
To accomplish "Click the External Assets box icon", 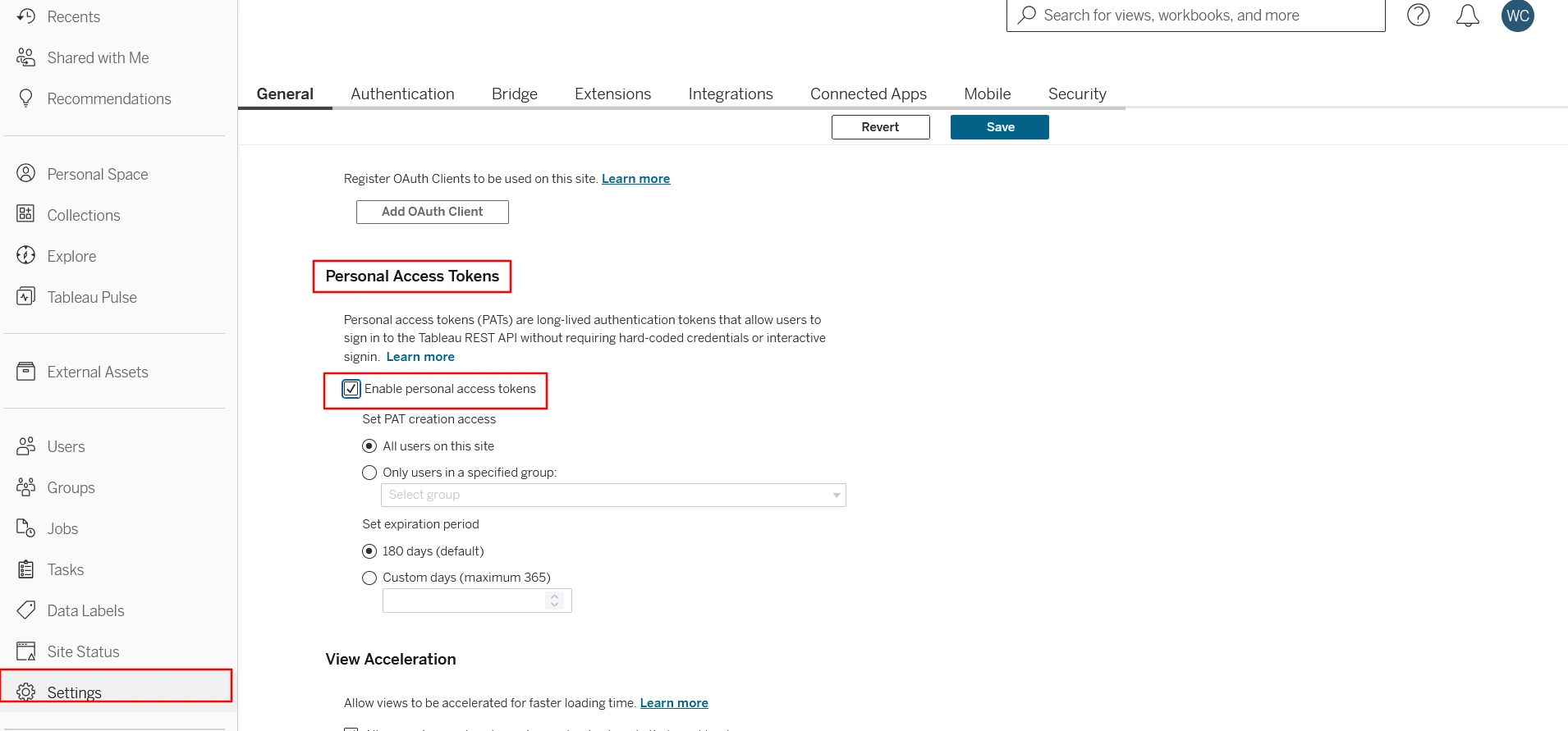I will point(26,371).
